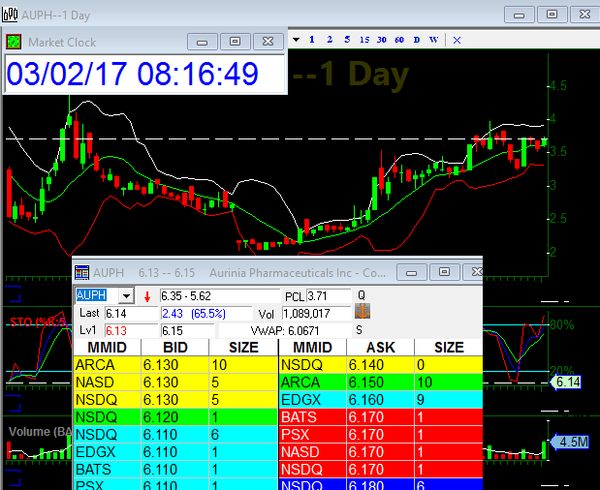Image resolution: width=600 pixels, height=490 pixels.
Task: Click the Market Clock green title icon
Action: pyautogui.click(x=14, y=41)
